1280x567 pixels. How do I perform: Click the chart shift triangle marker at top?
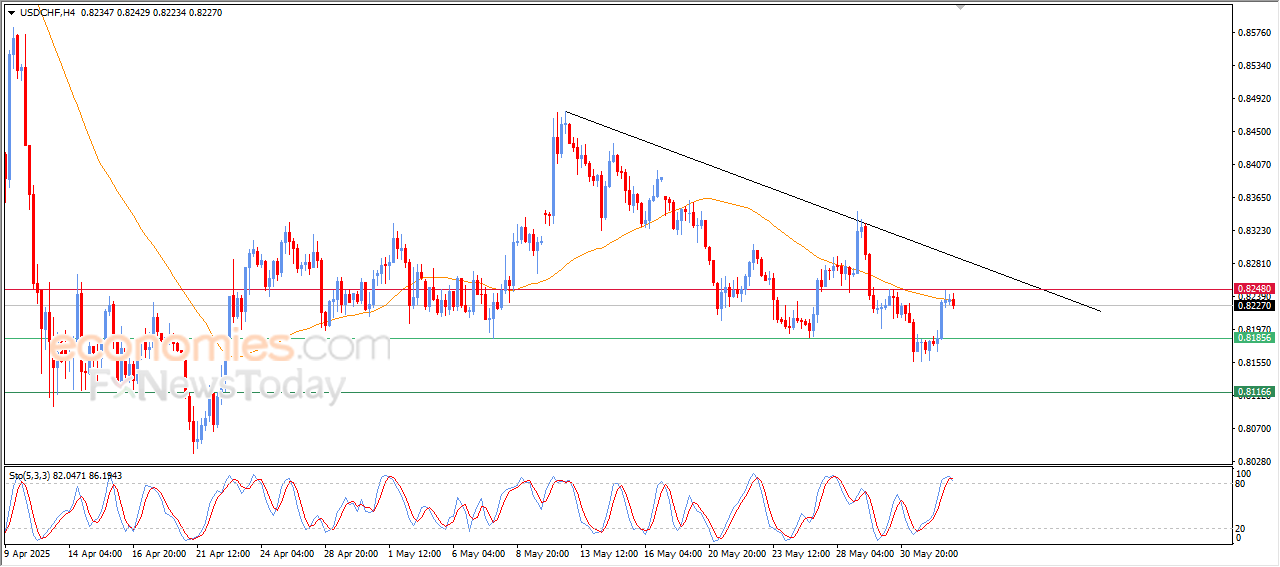click(x=961, y=8)
